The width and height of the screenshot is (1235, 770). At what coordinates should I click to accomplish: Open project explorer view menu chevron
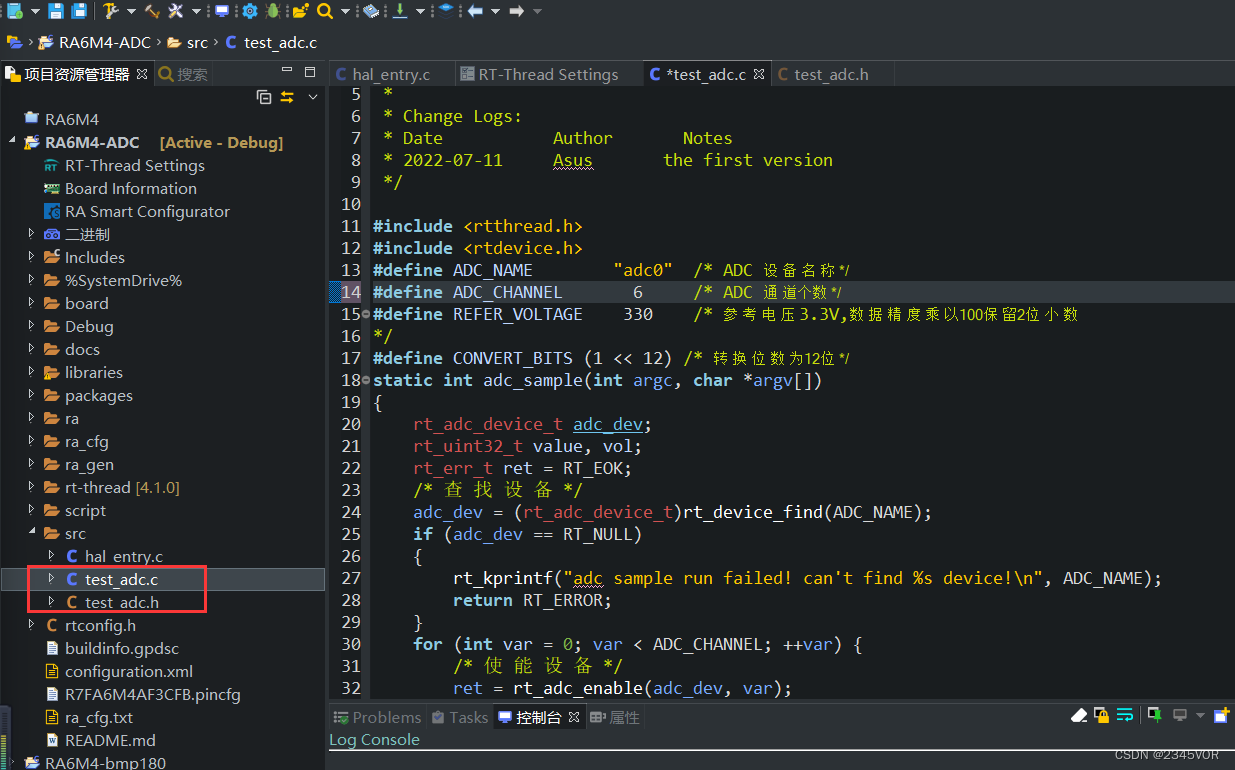coord(313,97)
